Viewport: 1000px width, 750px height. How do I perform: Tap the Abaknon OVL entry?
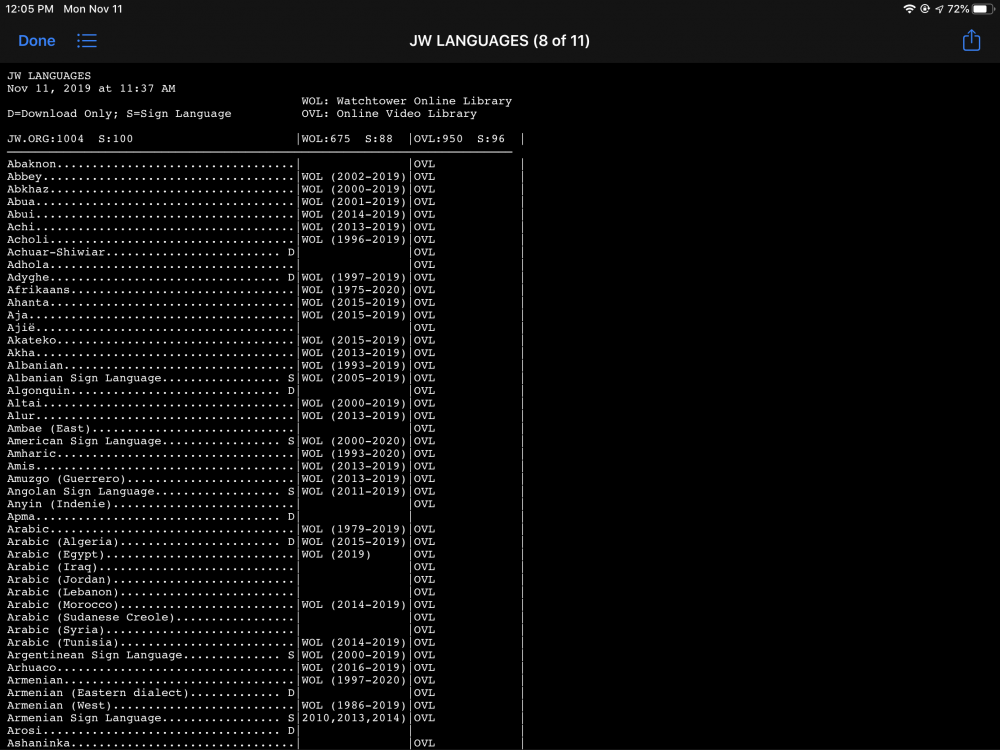tap(425, 164)
